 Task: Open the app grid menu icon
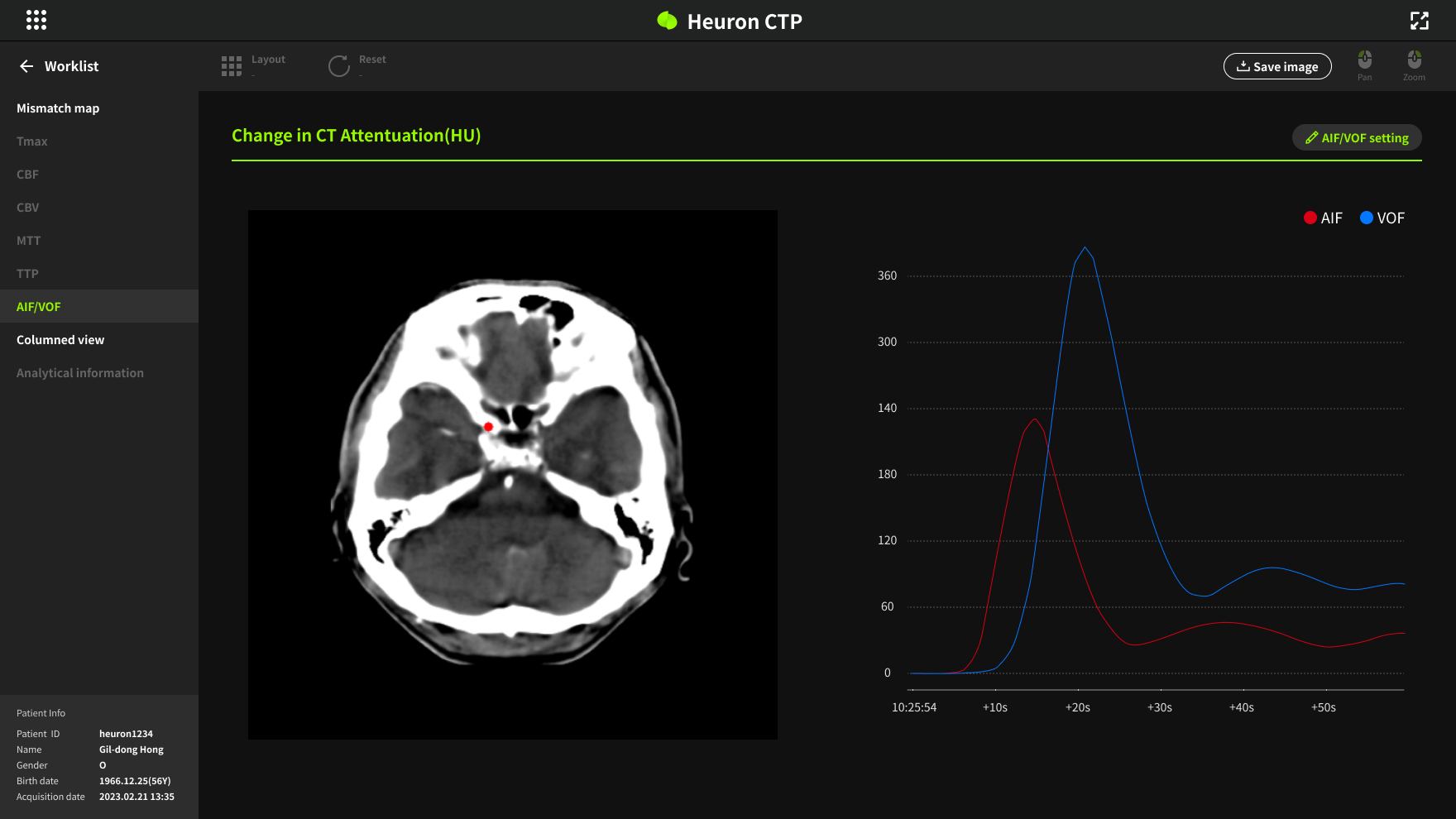point(36,21)
